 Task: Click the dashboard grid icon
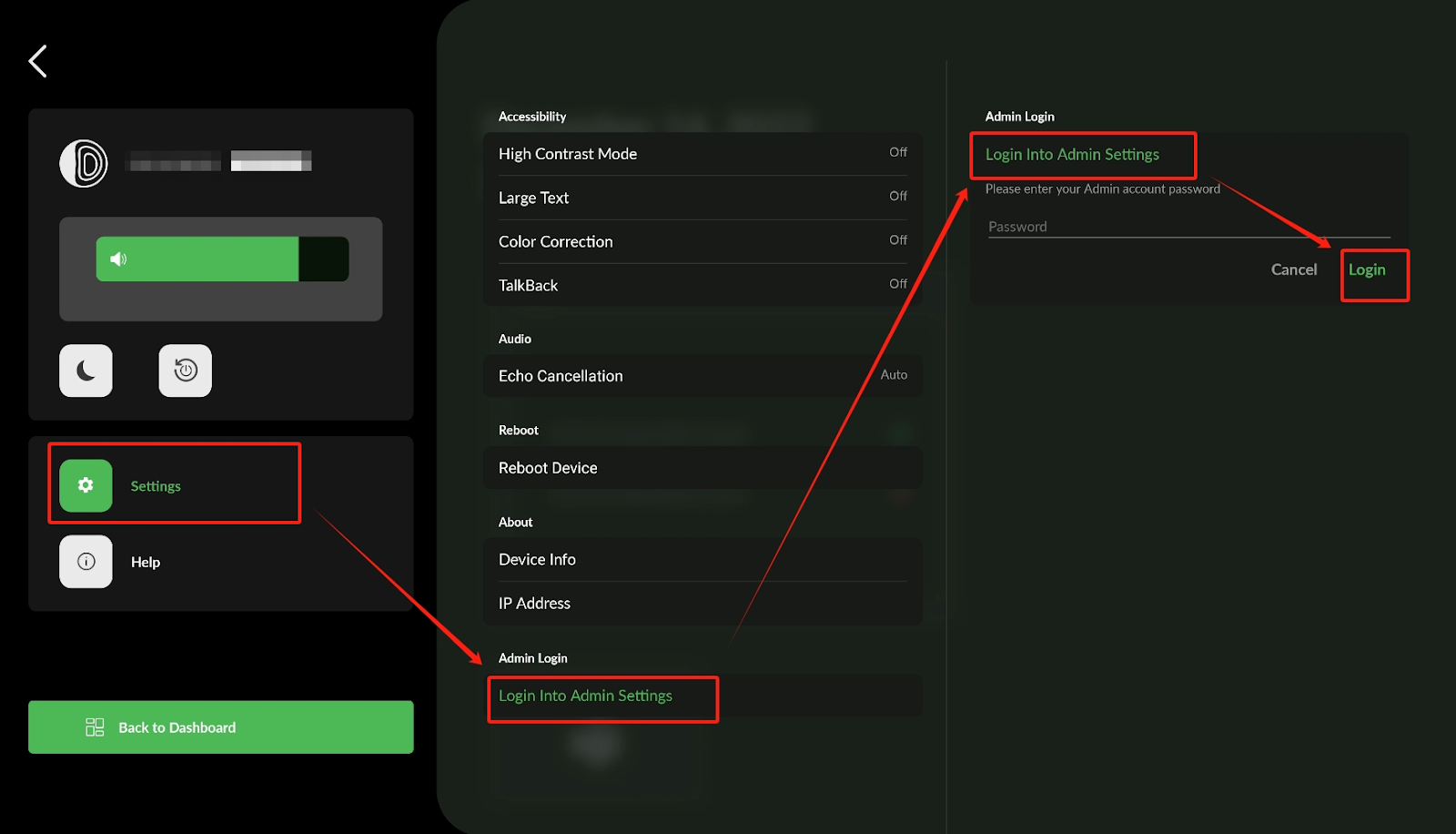(95, 727)
